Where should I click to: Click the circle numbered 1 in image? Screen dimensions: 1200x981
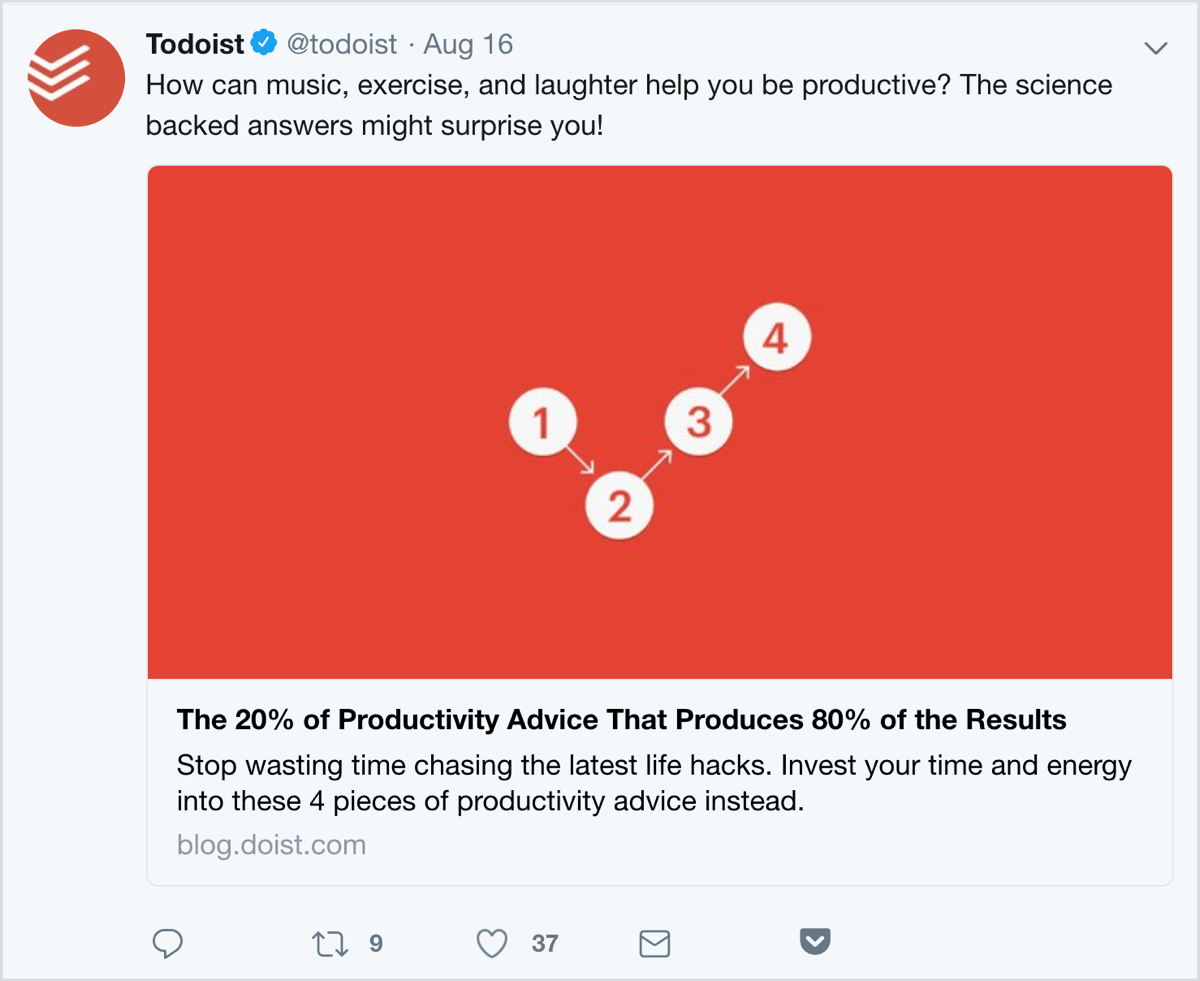coord(542,424)
